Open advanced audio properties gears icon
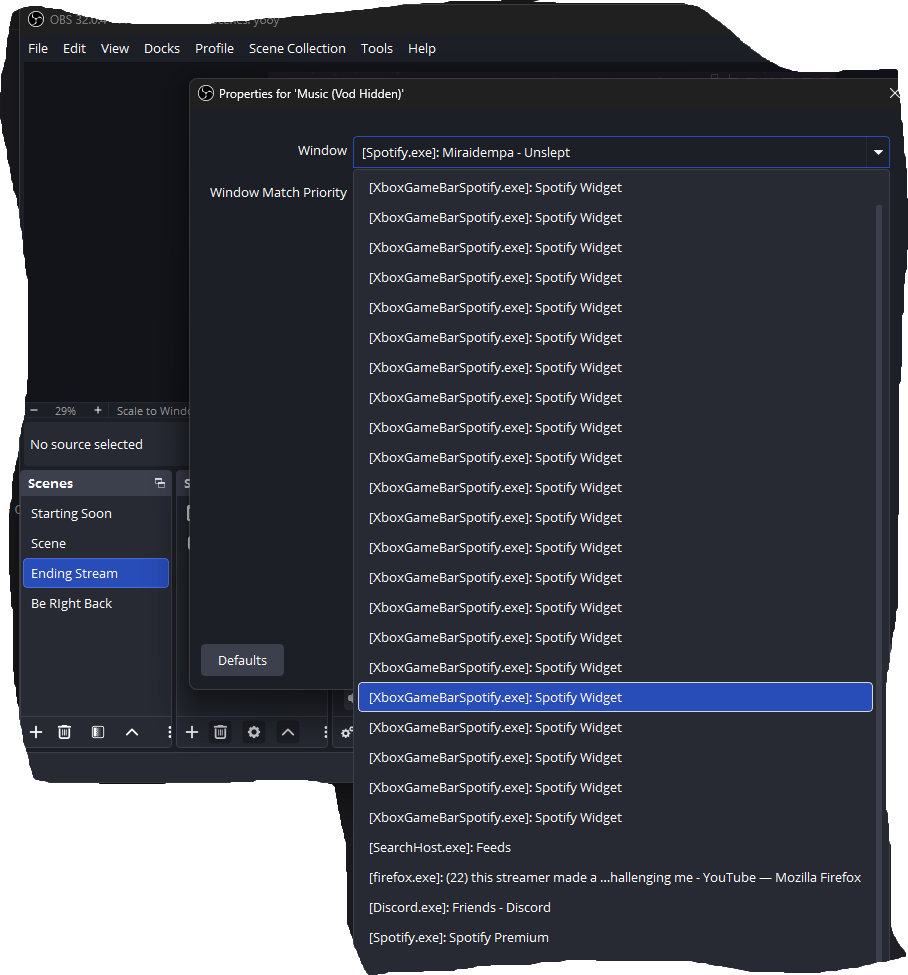The image size is (908, 975). click(347, 732)
